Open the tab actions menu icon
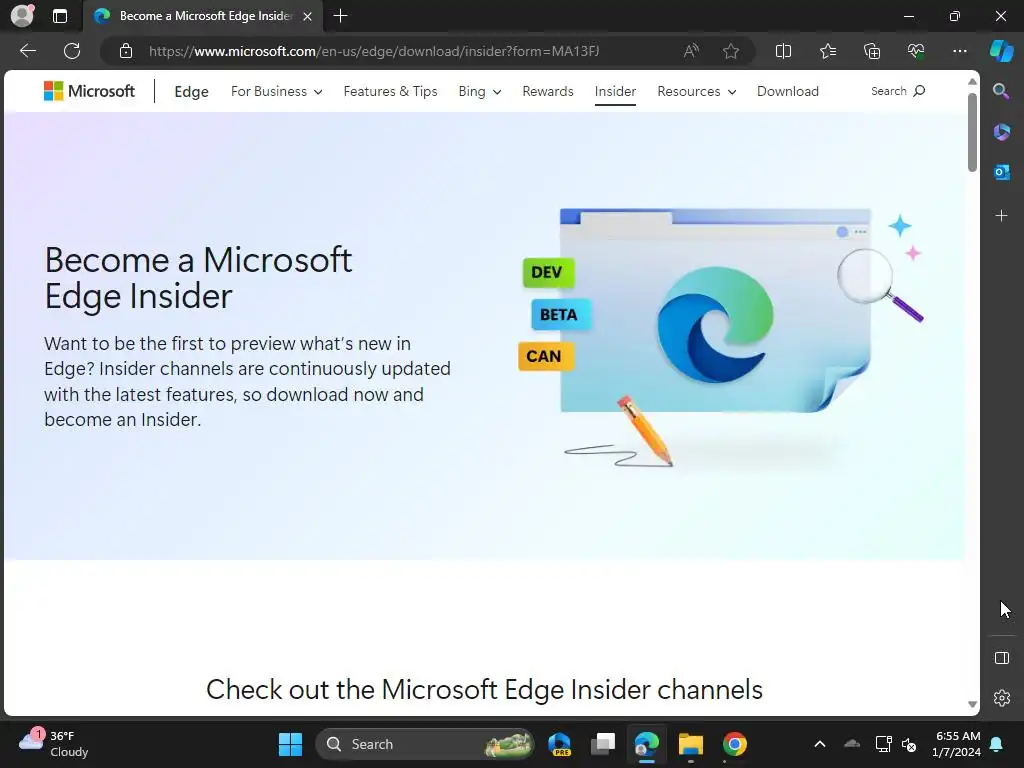The width and height of the screenshot is (1024, 768). point(59,16)
